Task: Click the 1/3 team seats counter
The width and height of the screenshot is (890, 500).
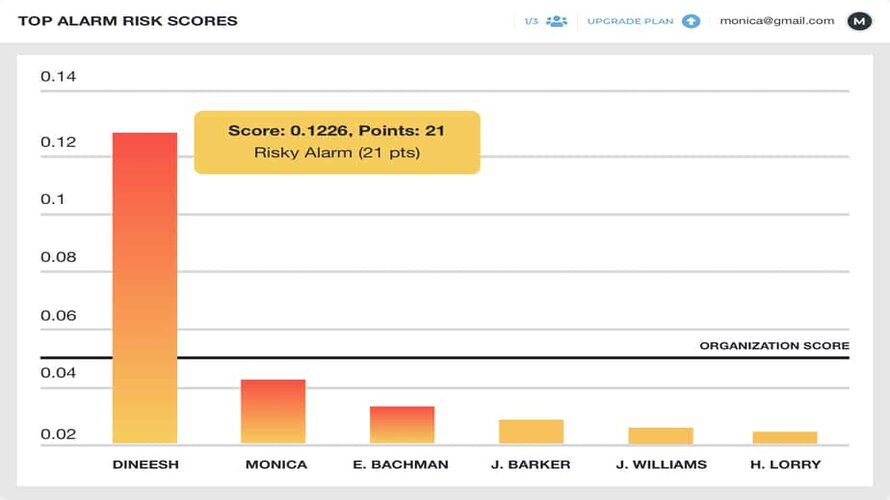Action: click(531, 21)
